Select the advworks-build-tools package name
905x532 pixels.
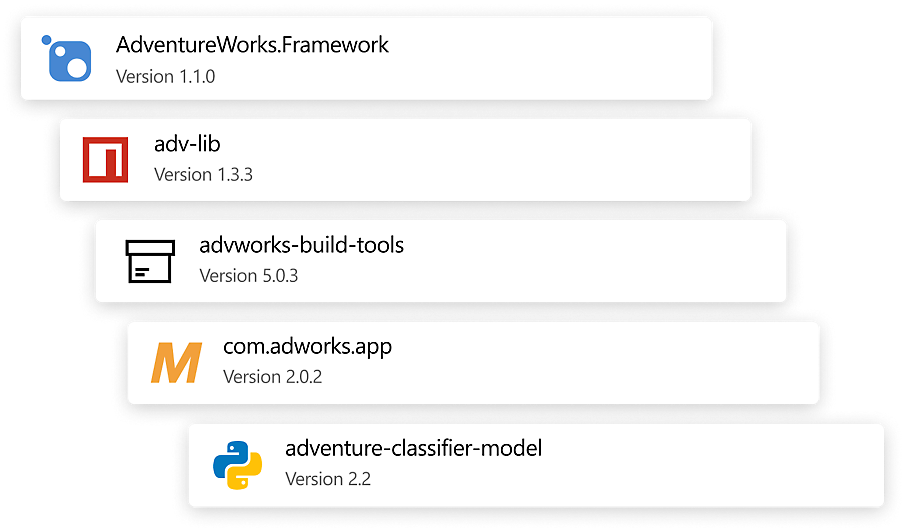[x=301, y=245]
